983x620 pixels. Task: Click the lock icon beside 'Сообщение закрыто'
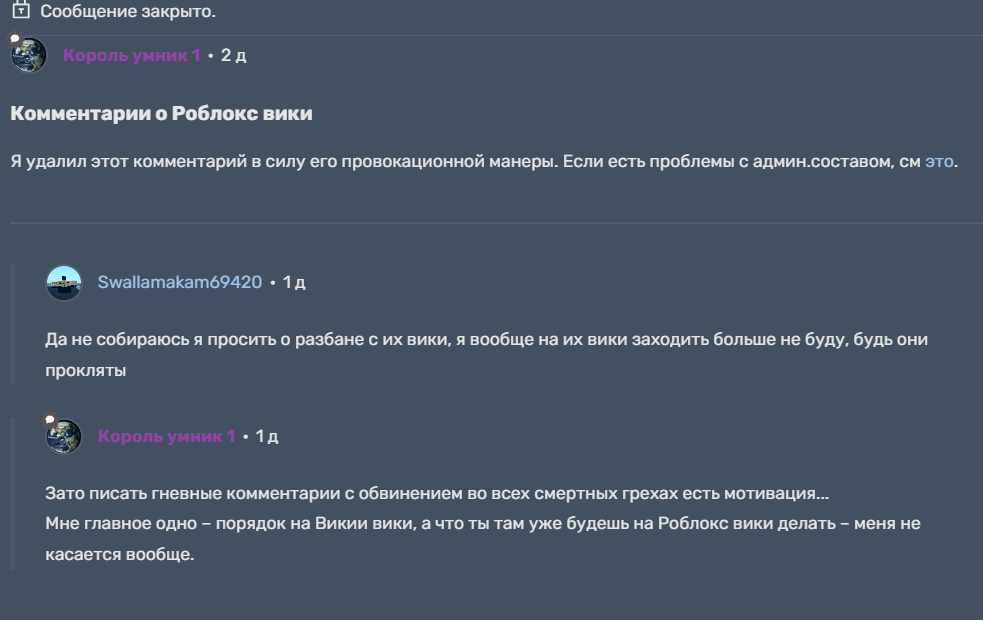19,12
